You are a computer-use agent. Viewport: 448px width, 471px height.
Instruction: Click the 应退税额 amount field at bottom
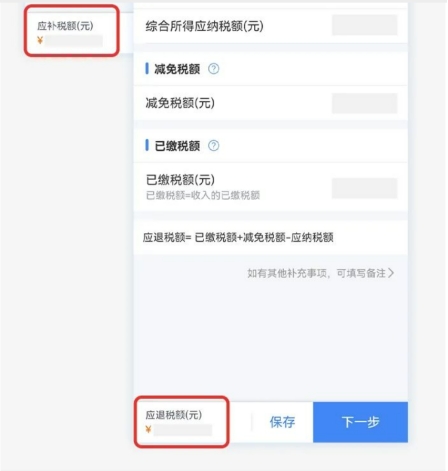(x=183, y=430)
